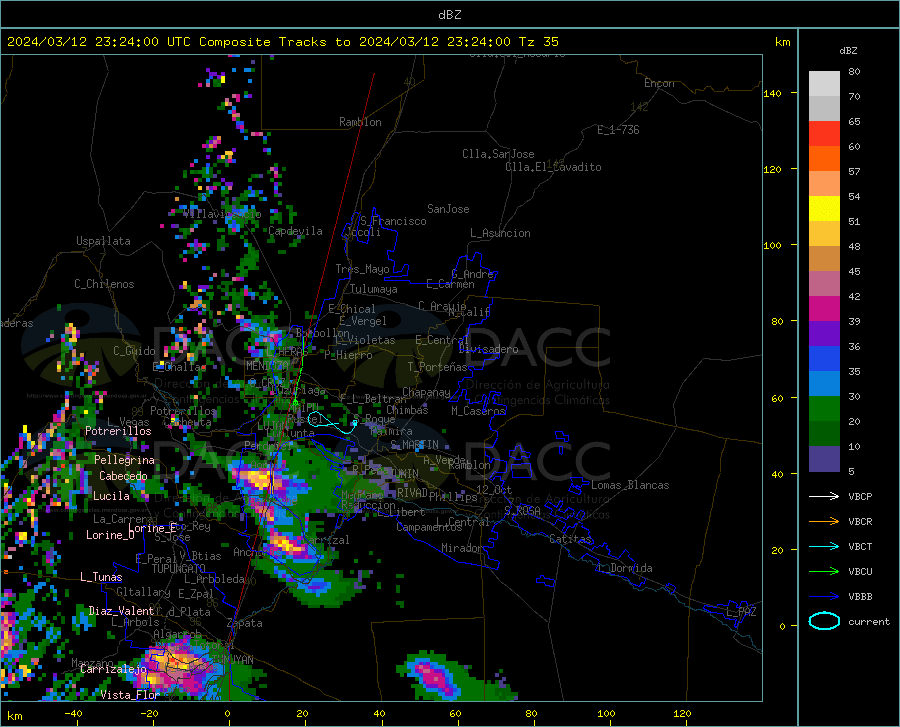
Task: Click the 'Tulumaya' map label
Action: click(x=374, y=289)
